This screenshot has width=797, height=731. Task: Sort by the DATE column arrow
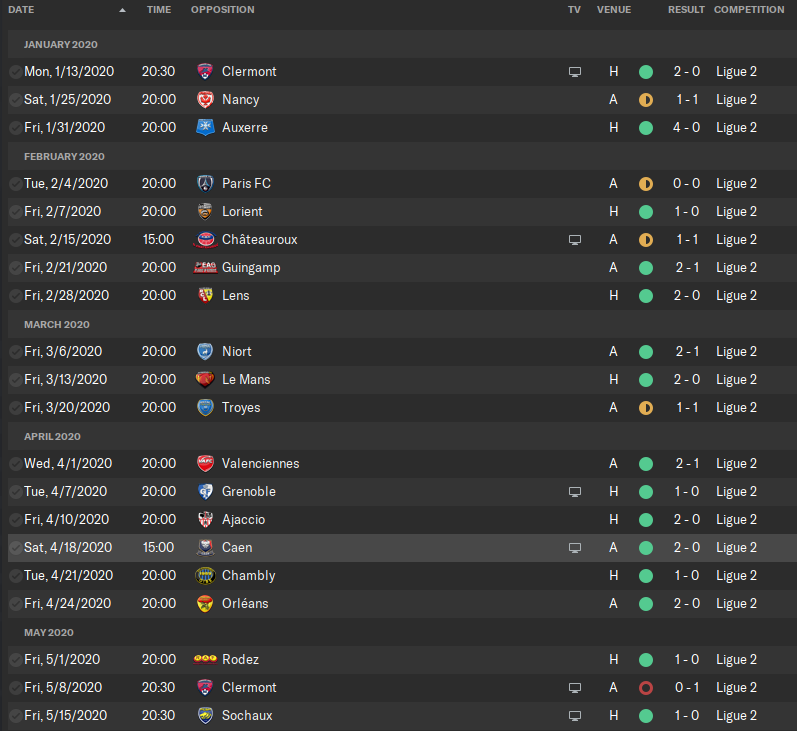click(x=122, y=10)
